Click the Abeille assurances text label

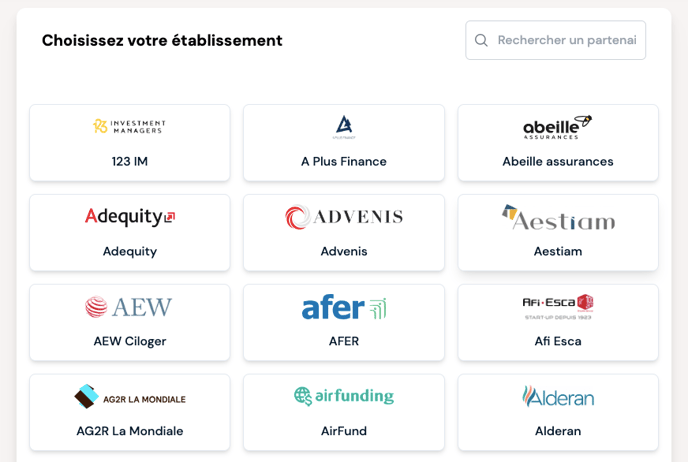pyautogui.click(x=558, y=161)
